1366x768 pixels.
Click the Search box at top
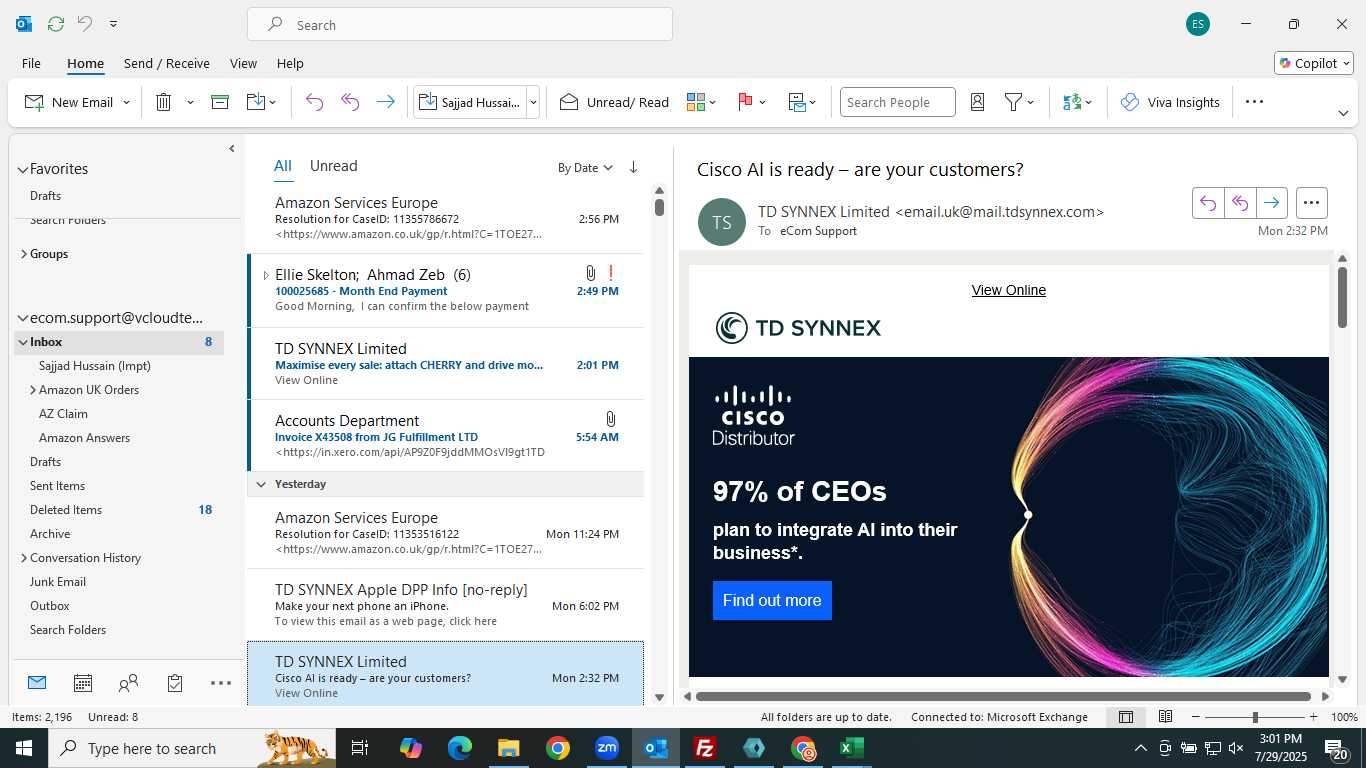click(x=460, y=24)
